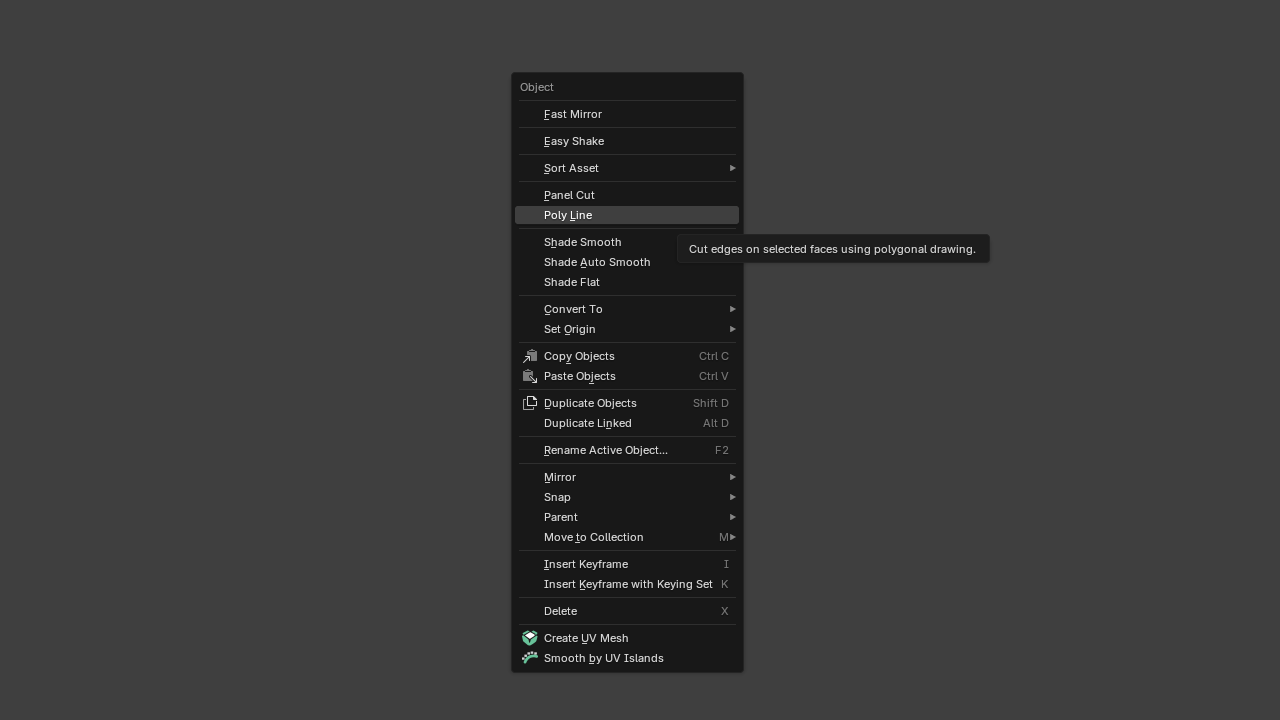Click the Paste Objects clipboard icon

530,376
